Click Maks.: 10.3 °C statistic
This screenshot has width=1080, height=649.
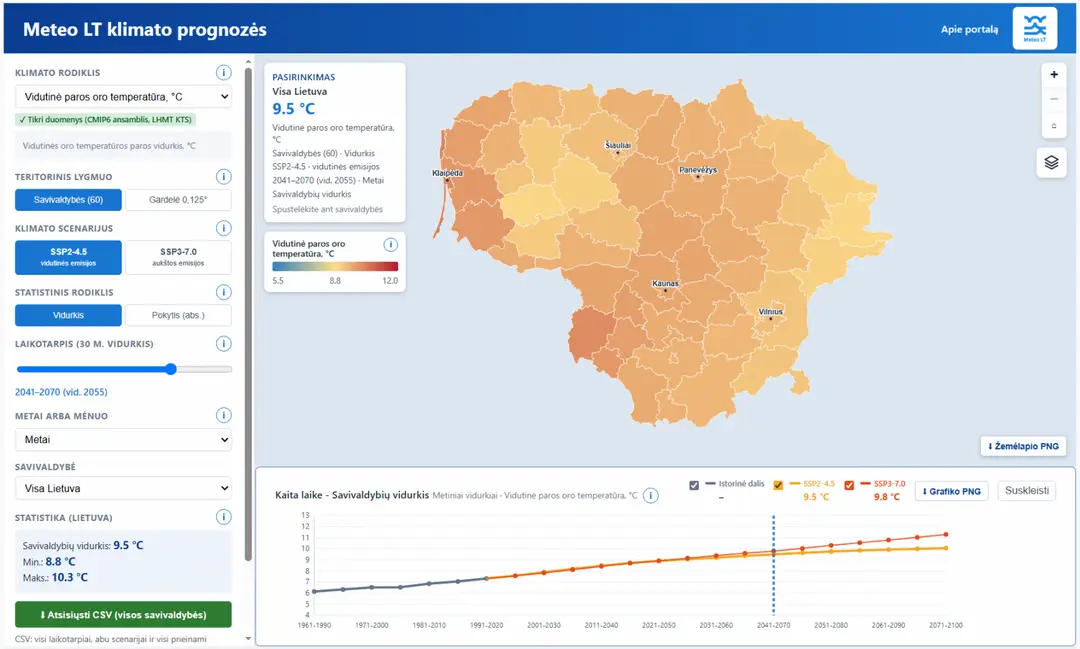pyautogui.click(x=55, y=577)
